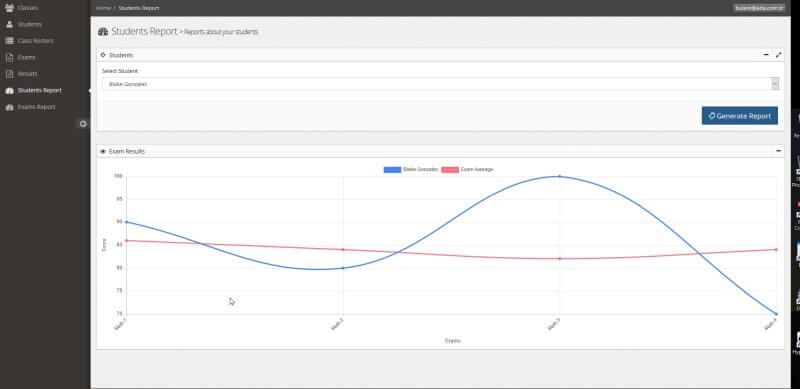Toggle the Blake Gonzalez legend series
Image resolution: width=800 pixels, height=389 pixels.
point(411,169)
